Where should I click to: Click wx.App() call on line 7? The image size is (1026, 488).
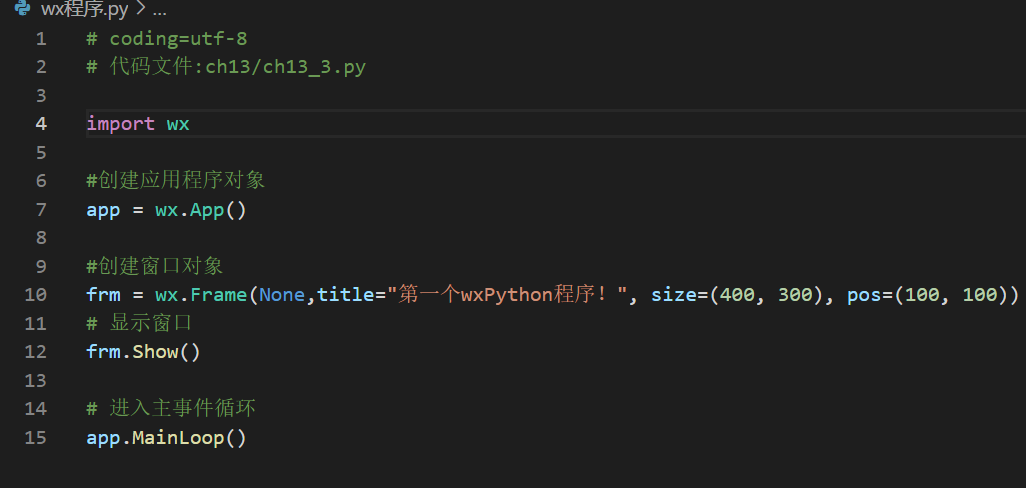[x=200, y=210]
